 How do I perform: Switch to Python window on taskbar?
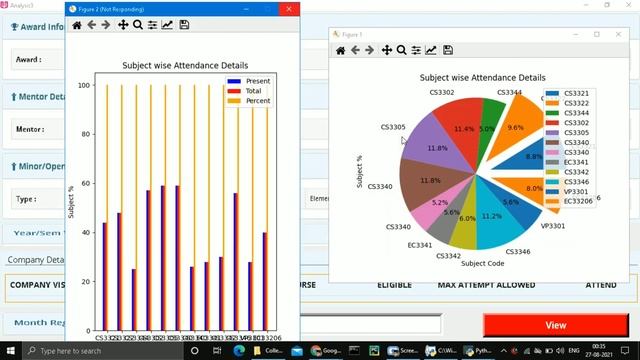tap(478, 351)
